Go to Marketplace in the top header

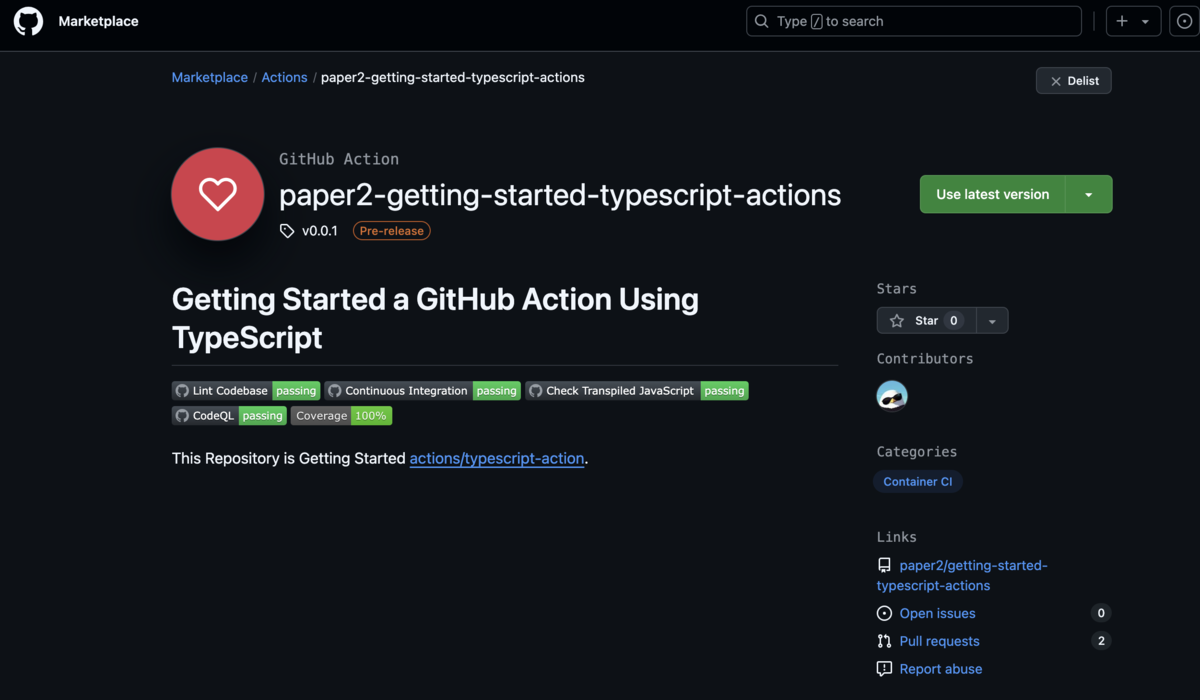point(99,21)
